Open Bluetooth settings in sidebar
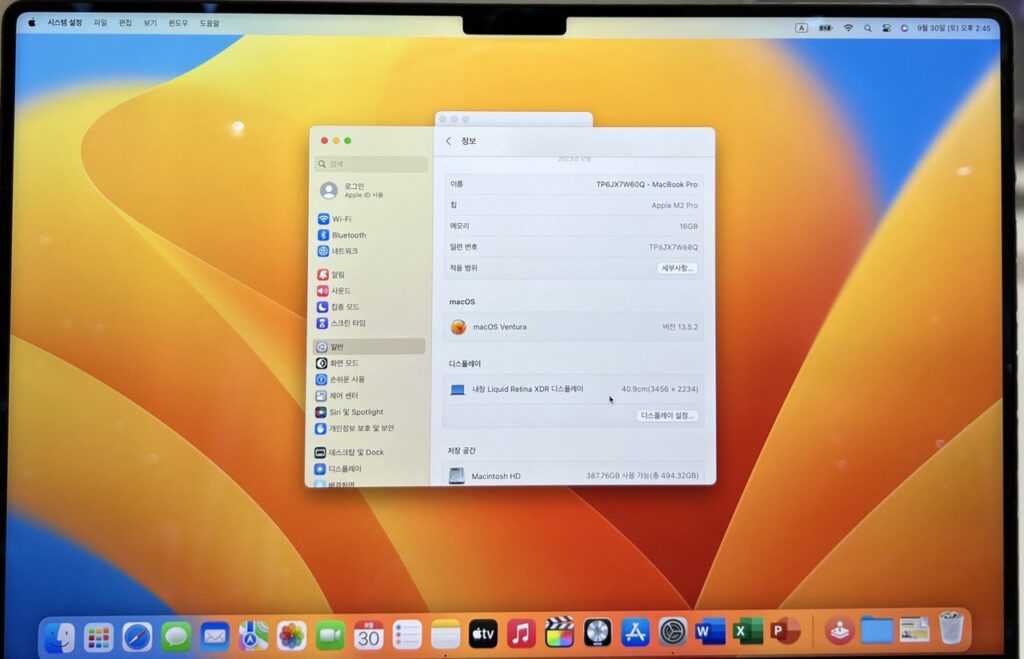This screenshot has width=1024, height=659. pyautogui.click(x=342, y=235)
